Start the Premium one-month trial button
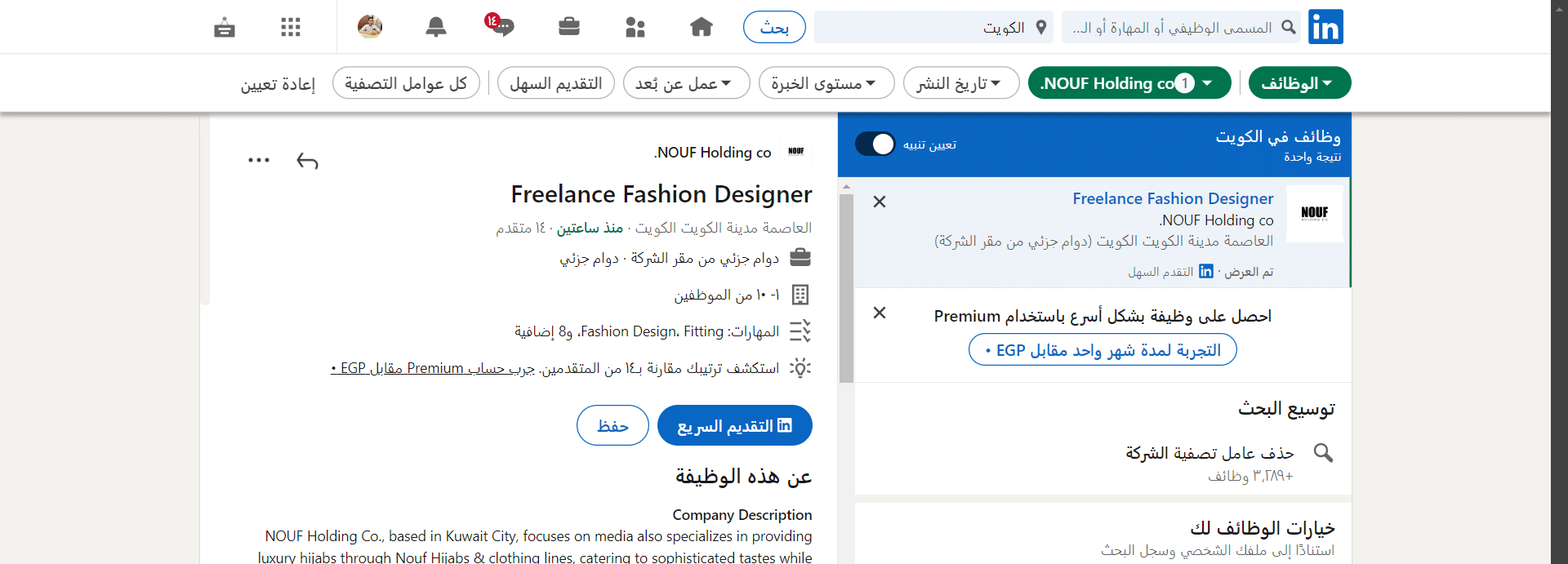 [1102, 350]
